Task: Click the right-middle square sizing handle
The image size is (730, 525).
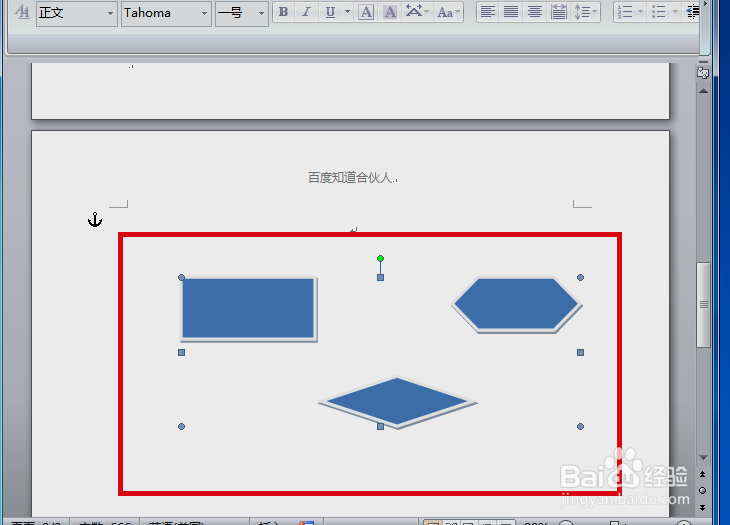Action: click(580, 352)
